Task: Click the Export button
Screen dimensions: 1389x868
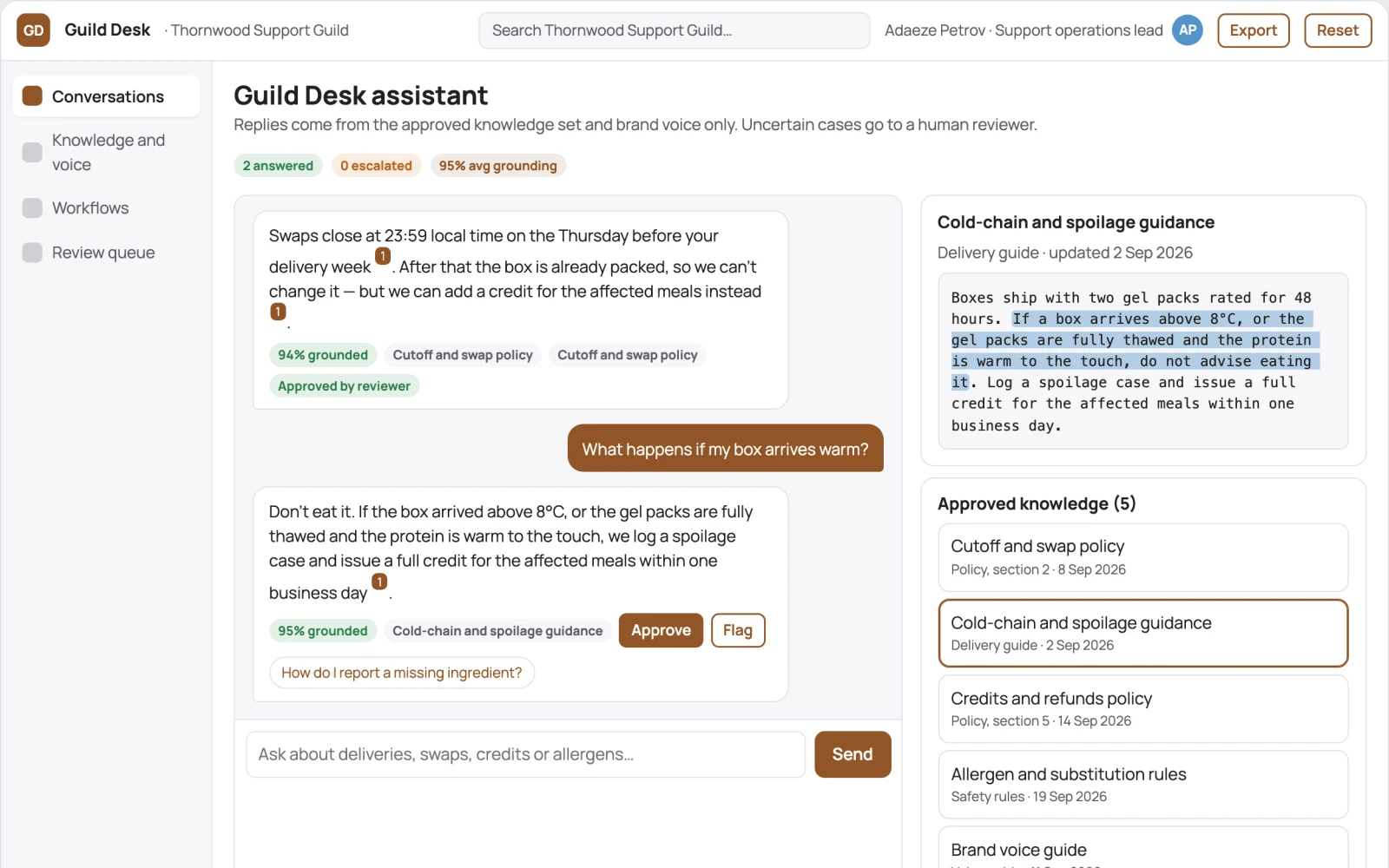Action: pyautogui.click(x=1254, y=30)
